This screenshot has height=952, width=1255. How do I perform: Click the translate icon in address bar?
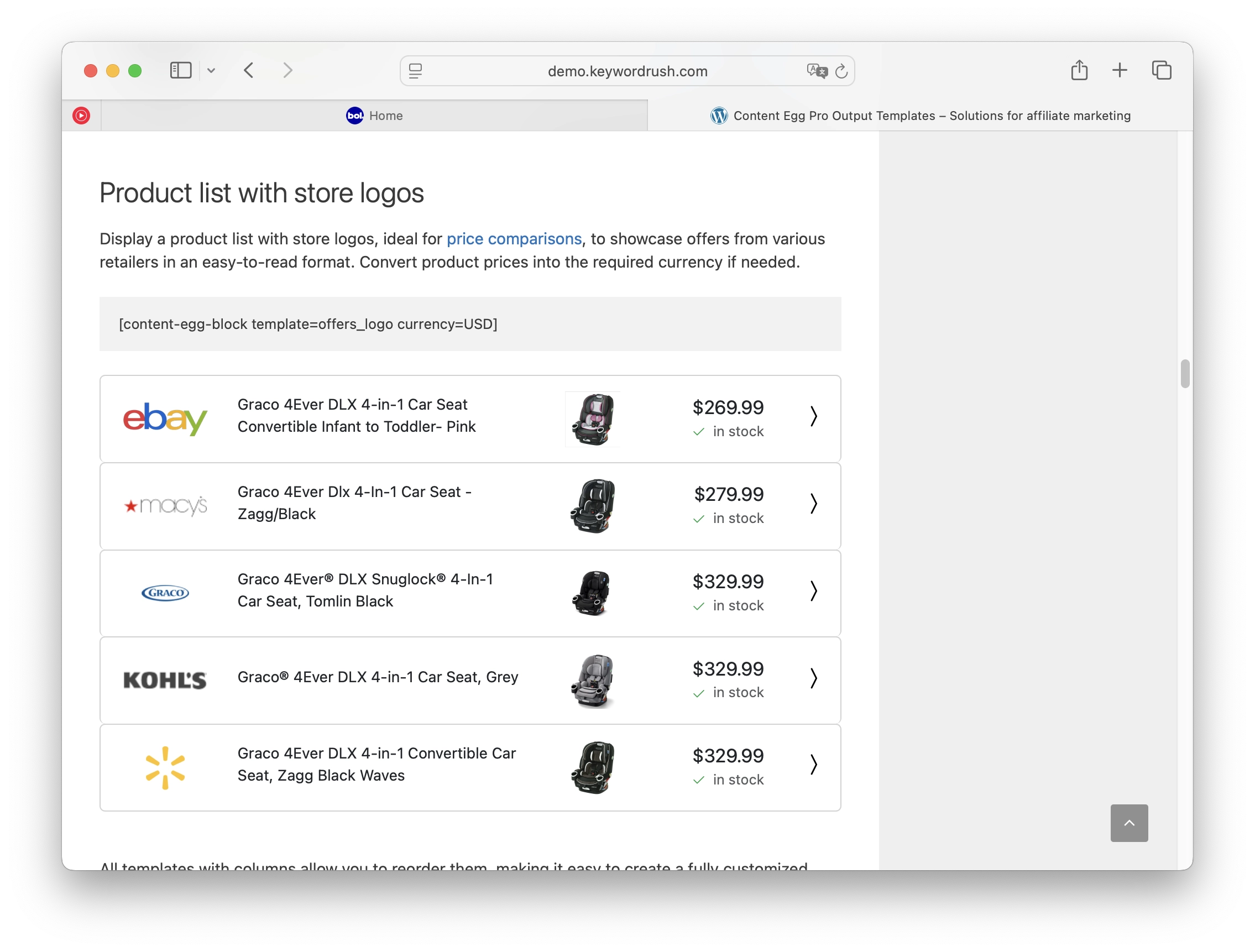[817, 71]
